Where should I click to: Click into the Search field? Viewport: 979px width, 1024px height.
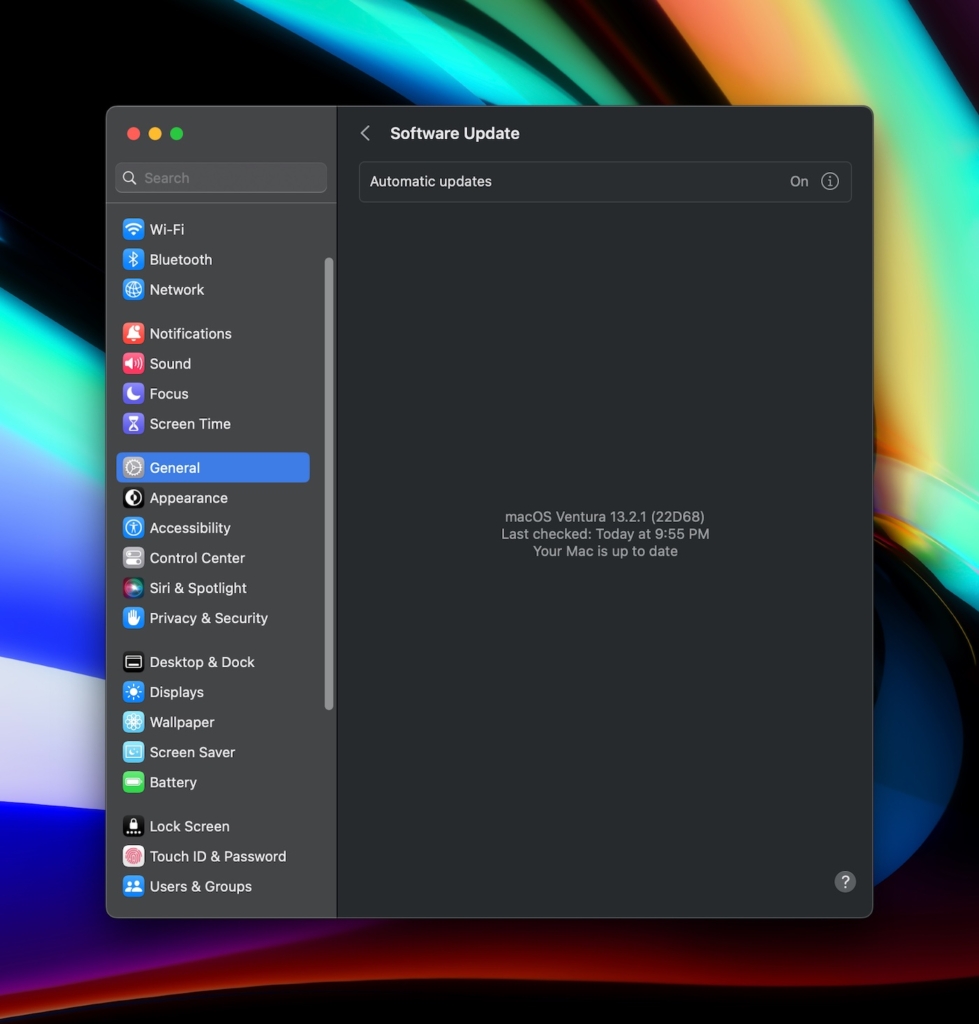click(221, 178)
